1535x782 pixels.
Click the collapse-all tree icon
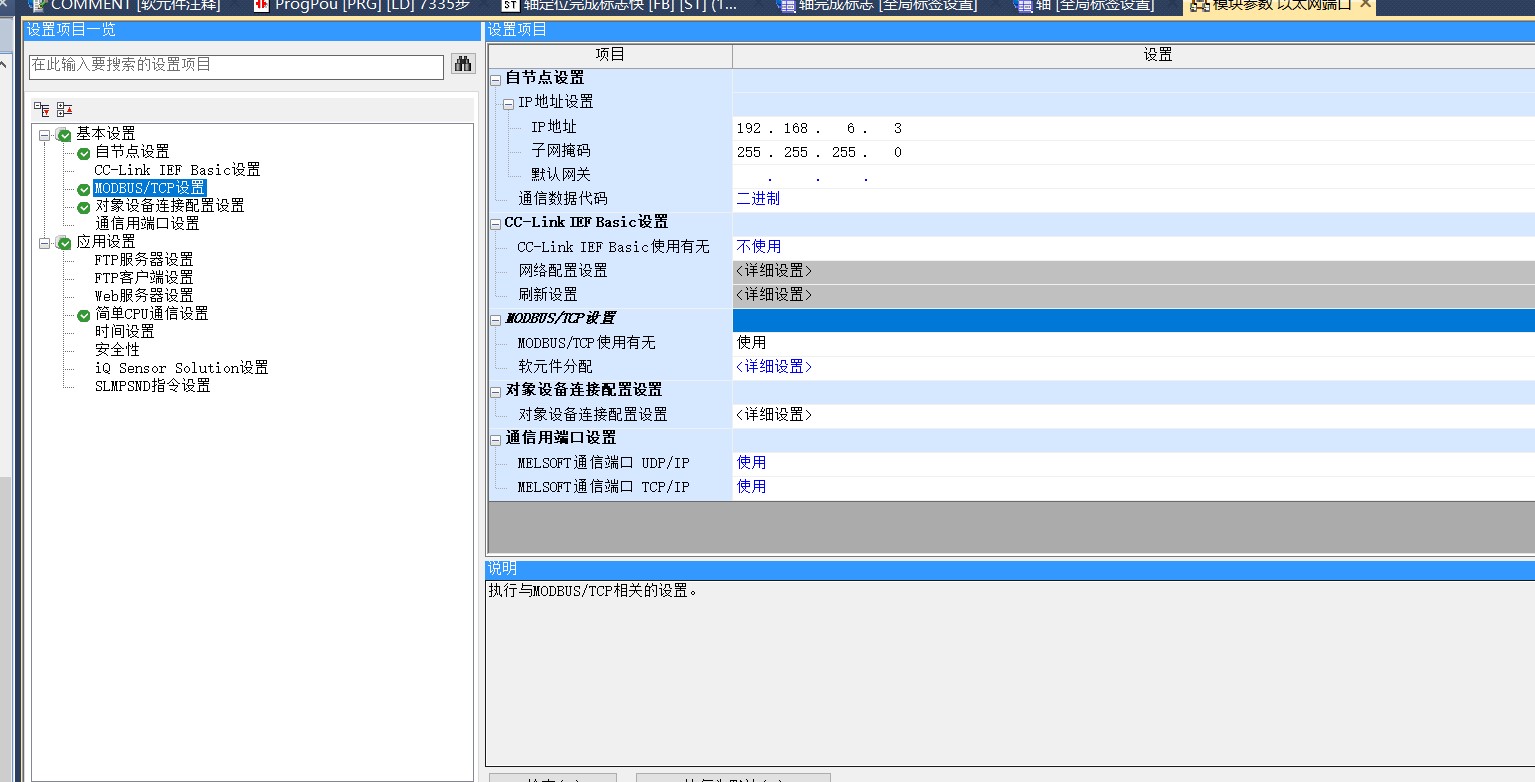64,109
